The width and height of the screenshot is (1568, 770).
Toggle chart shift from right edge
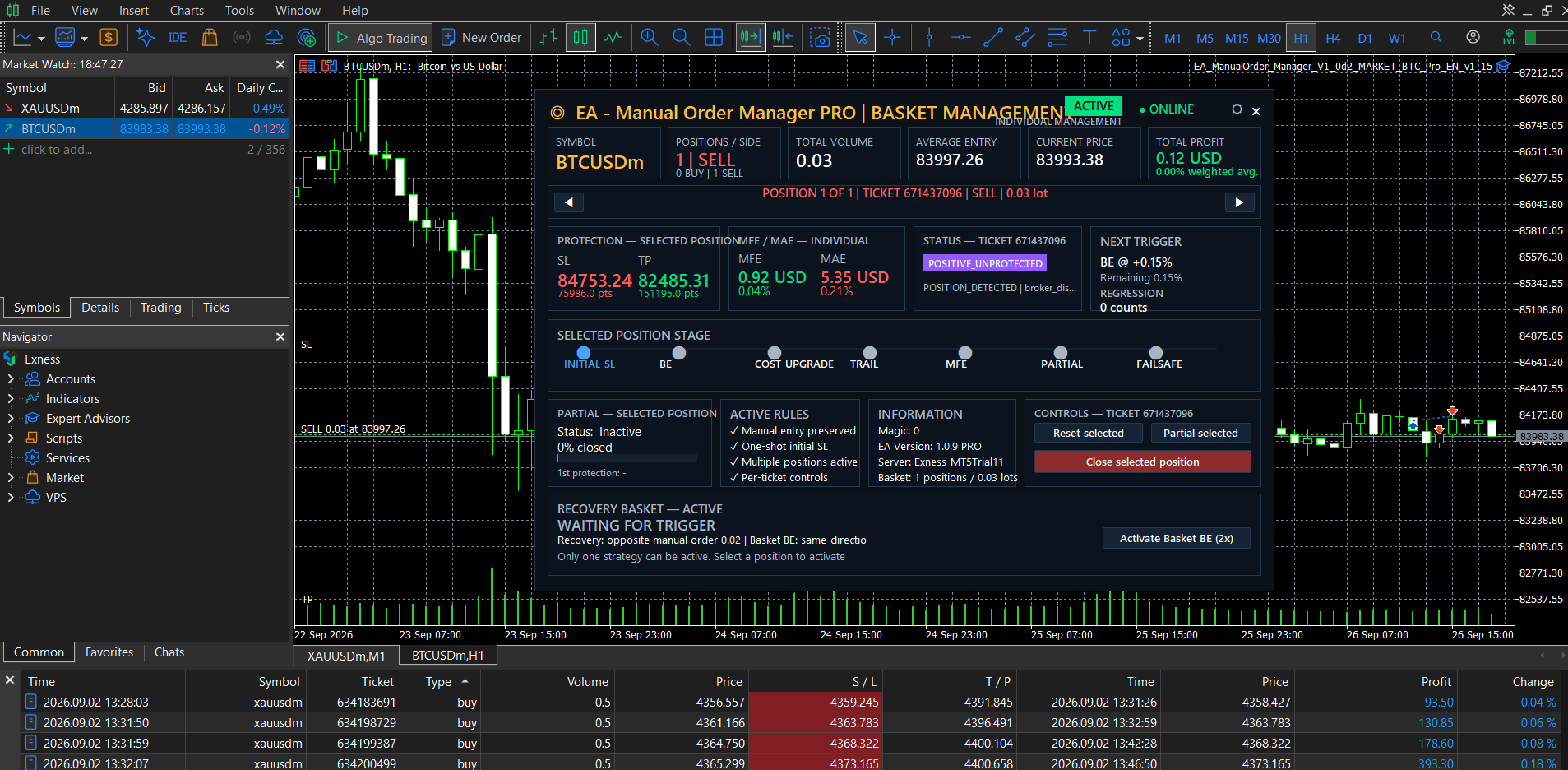pyautogui.click(x=783, y=38)
